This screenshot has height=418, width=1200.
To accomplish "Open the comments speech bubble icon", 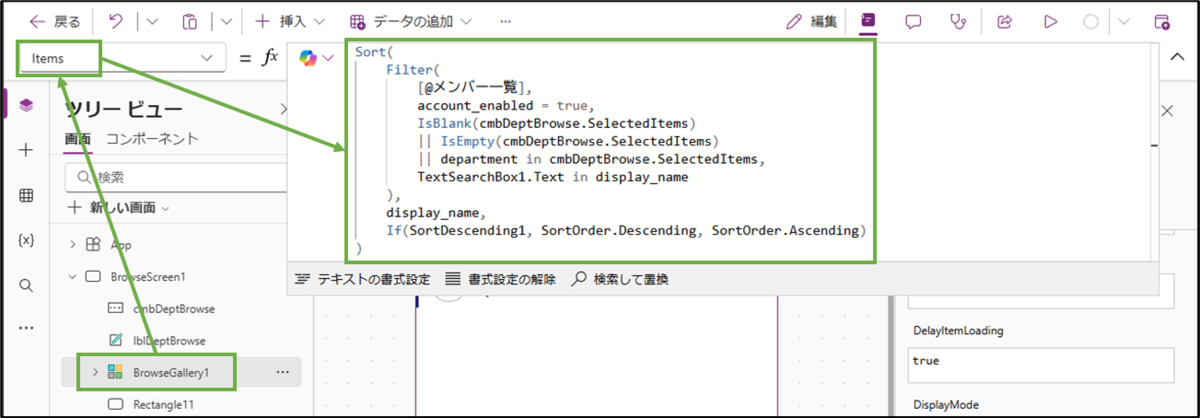I will [x=913, y=21].
